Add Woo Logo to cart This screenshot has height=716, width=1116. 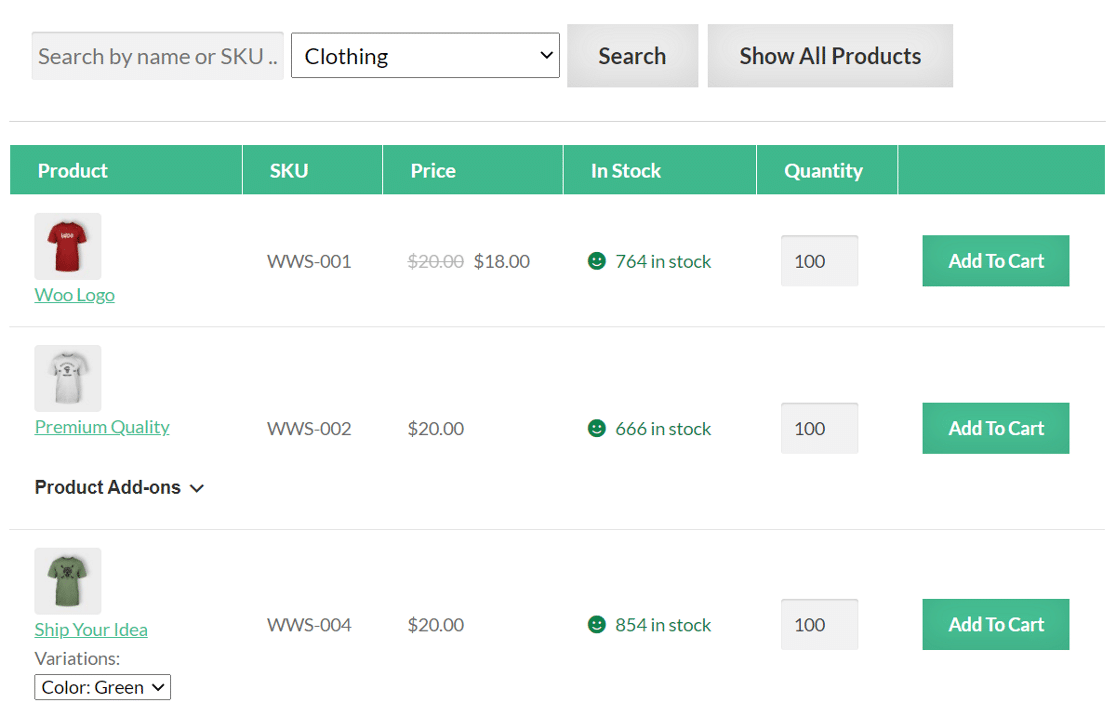995,261
